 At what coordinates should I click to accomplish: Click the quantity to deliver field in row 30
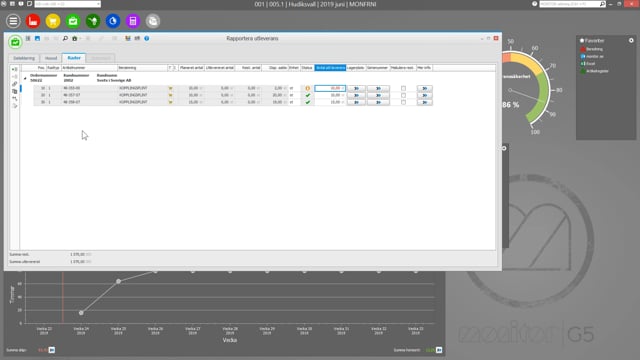[330, 102]
